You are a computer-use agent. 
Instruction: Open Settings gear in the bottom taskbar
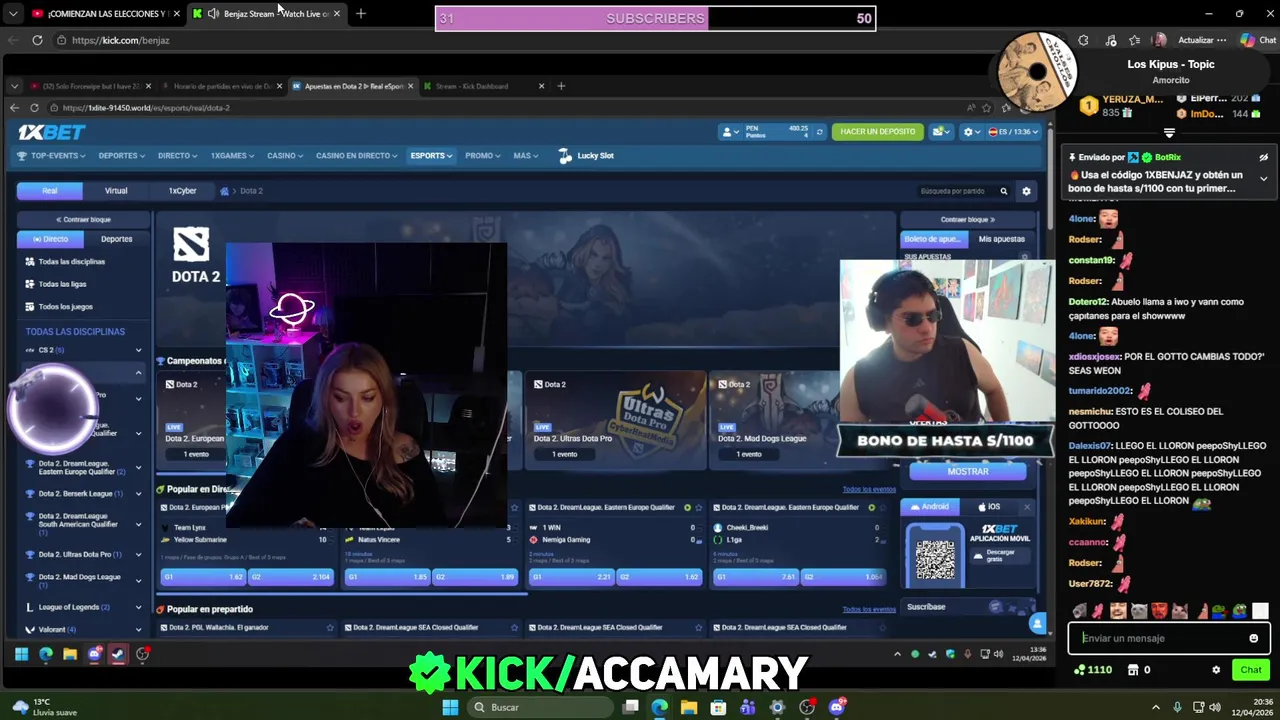[x=777, y=707]
